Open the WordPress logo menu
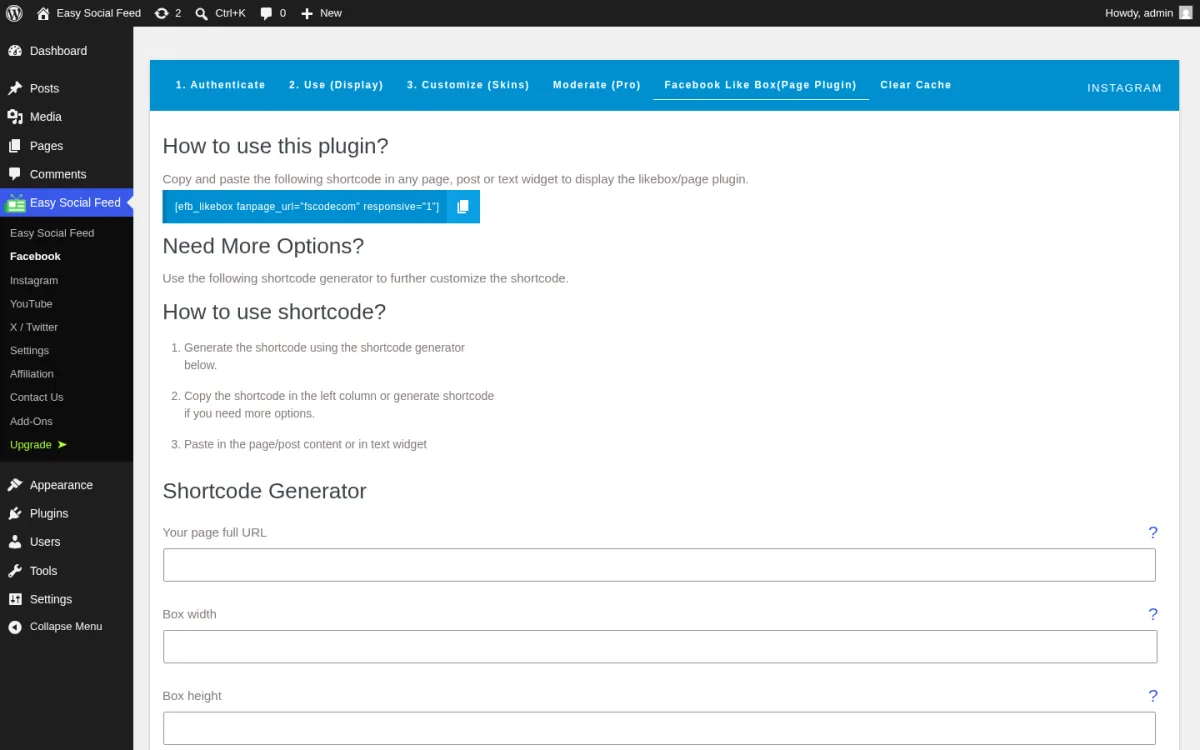 tap(14, 13)
